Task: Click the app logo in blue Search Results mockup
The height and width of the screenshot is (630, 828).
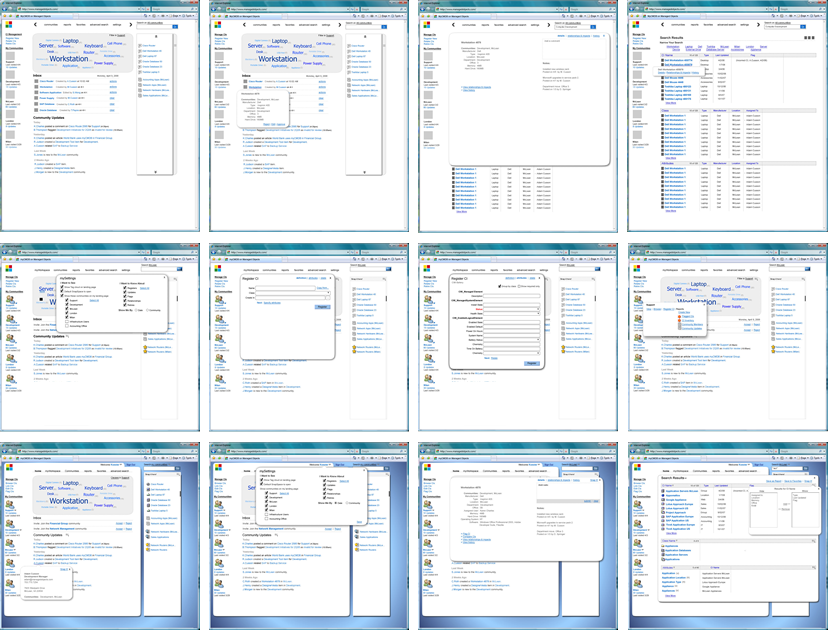Action: (637, 468)
